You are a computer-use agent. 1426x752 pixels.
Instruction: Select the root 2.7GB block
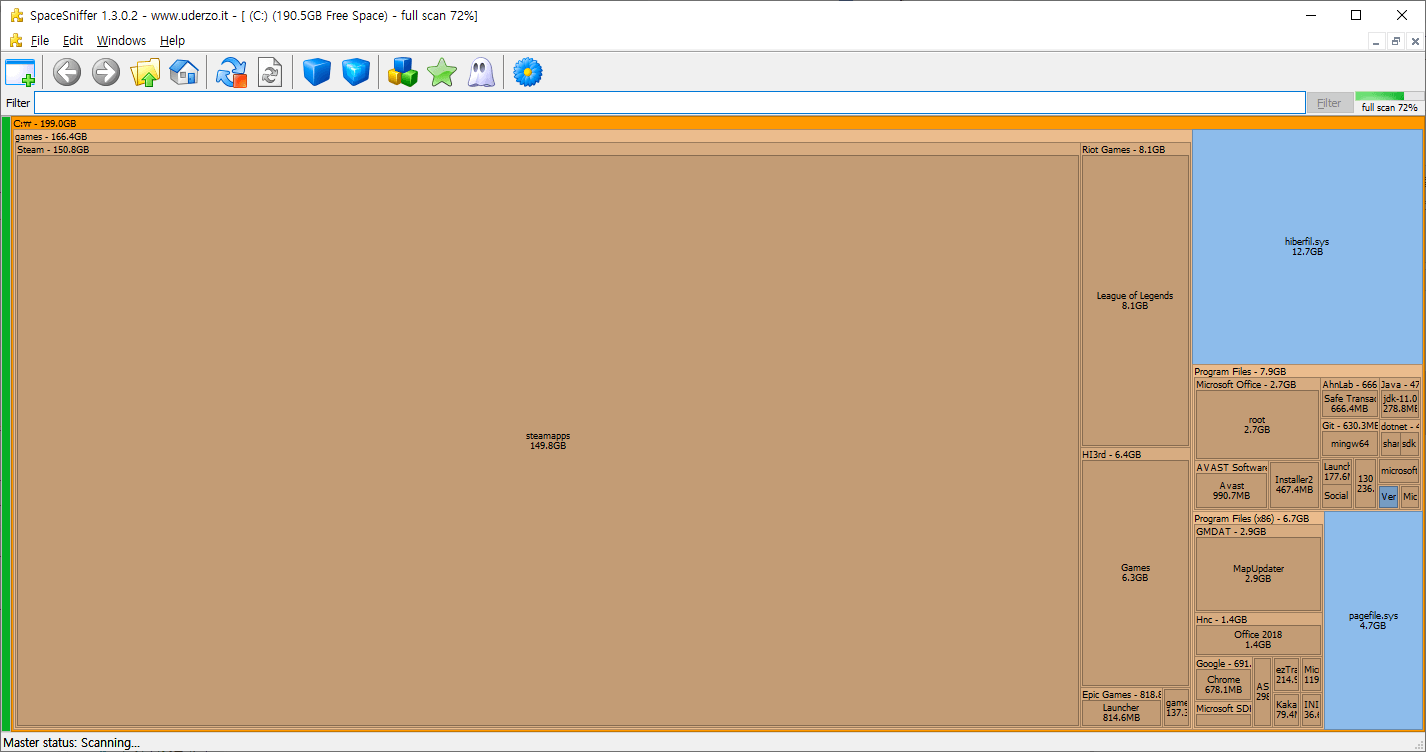pyautogui.click(x=1257, y=425)
